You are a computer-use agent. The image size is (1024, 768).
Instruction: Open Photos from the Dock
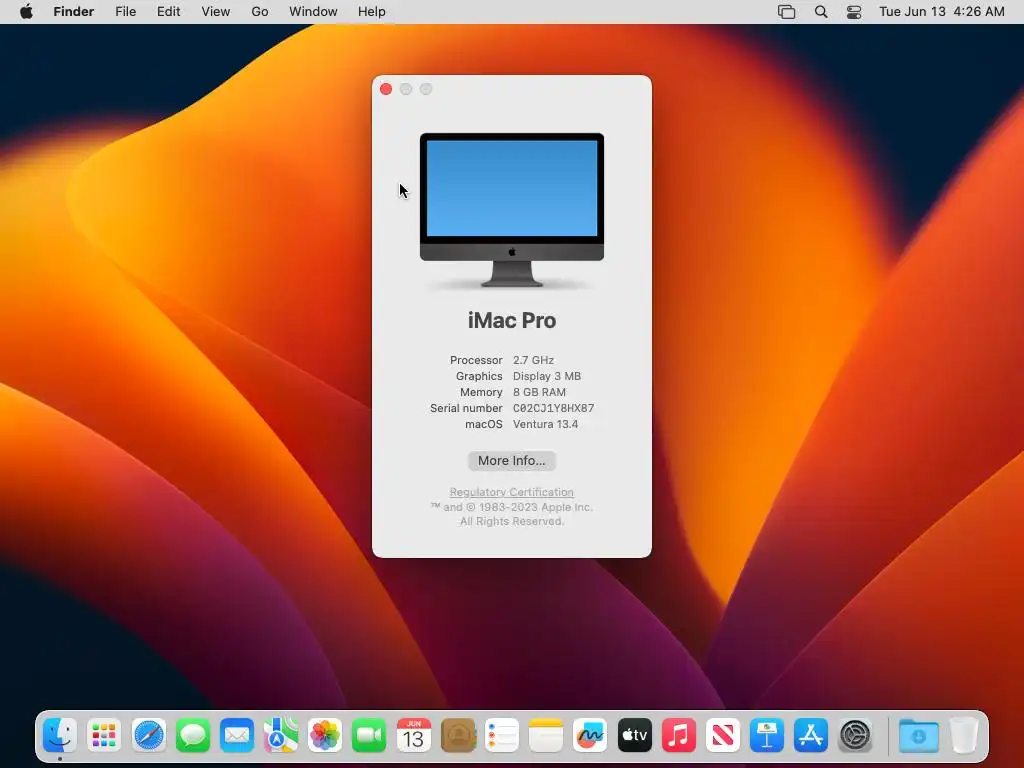[x=325, y=735]
